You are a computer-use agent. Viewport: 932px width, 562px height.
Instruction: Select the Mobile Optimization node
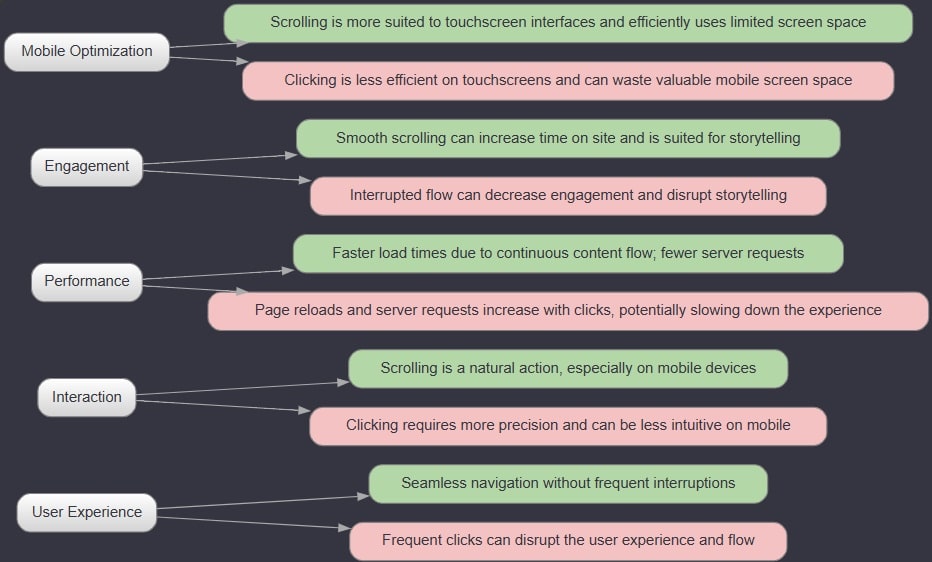coord(87,52)
